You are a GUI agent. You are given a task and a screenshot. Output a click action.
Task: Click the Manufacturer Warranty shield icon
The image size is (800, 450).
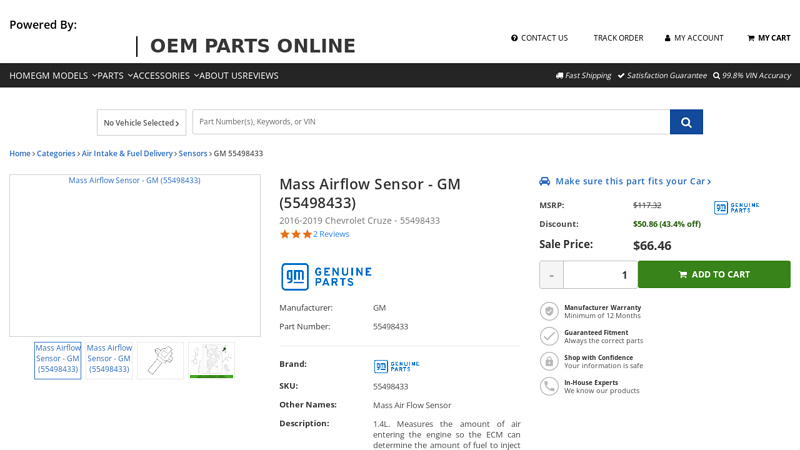coord(549,311)
